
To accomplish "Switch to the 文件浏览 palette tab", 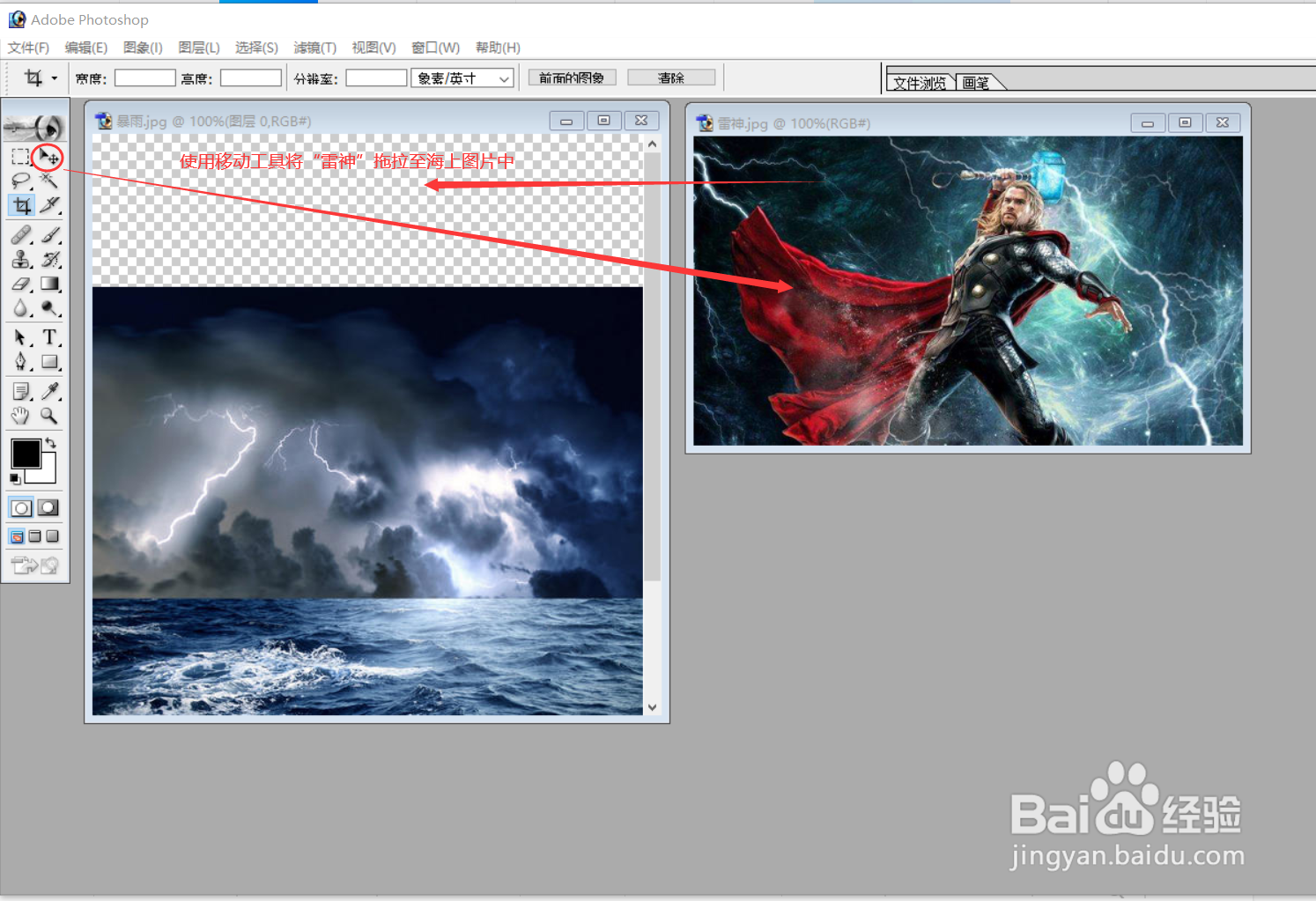I will coord(920,83).
